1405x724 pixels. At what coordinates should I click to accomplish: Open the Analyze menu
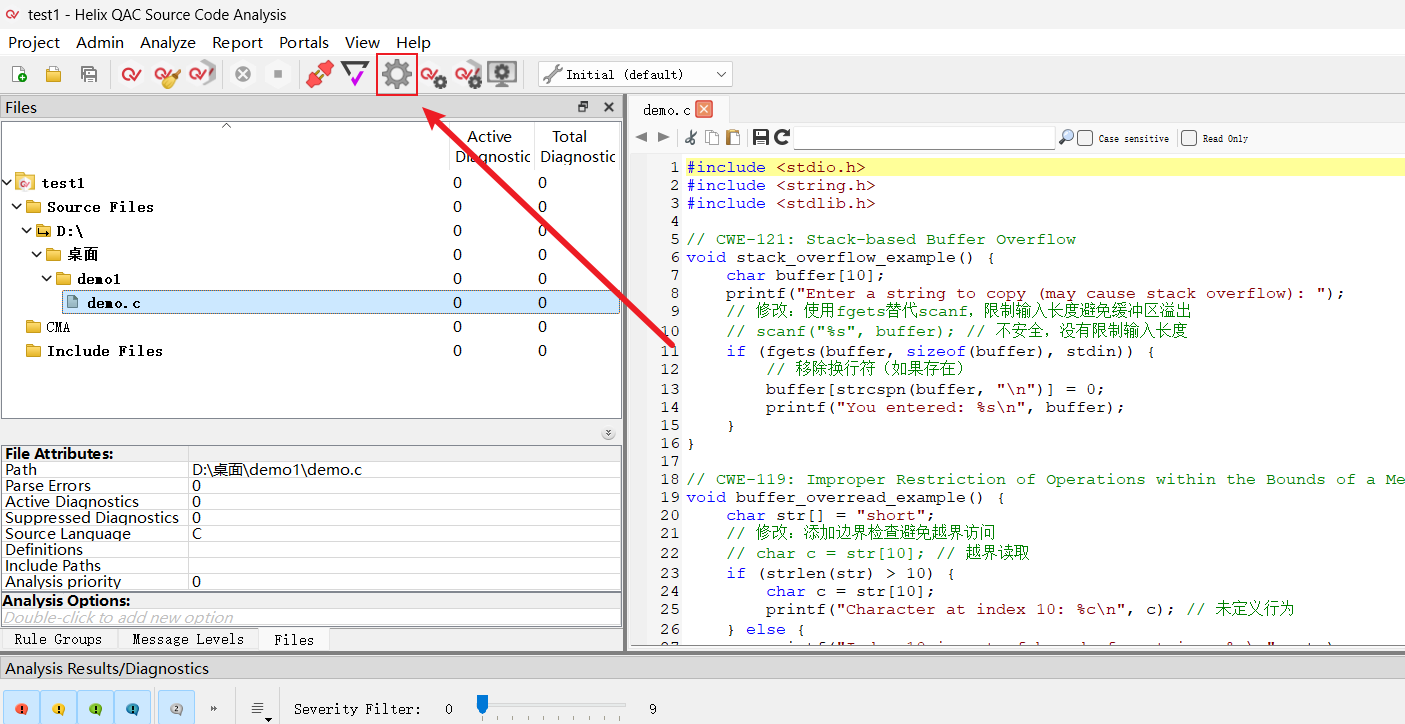[168, 42]
